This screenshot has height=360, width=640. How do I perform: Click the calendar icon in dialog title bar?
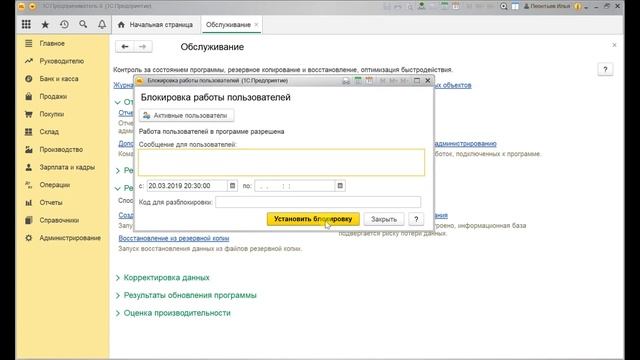[369, 81]
